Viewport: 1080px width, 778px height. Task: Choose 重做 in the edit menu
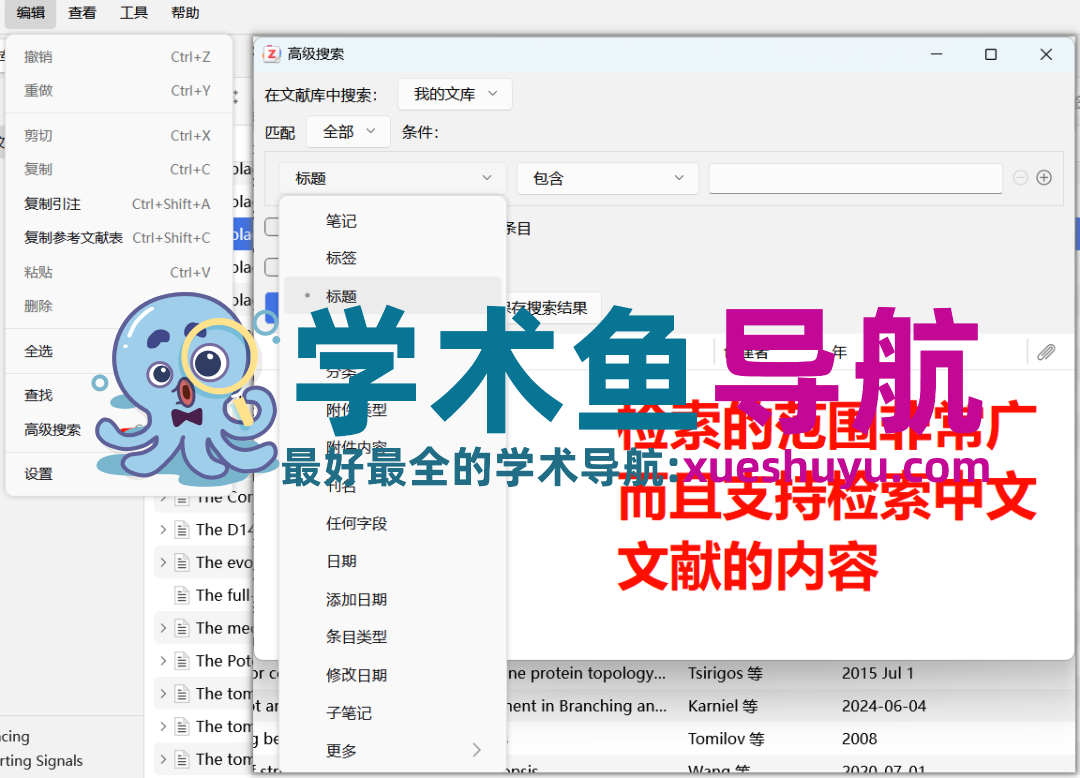pyautogui.click(x=117, y=90)
